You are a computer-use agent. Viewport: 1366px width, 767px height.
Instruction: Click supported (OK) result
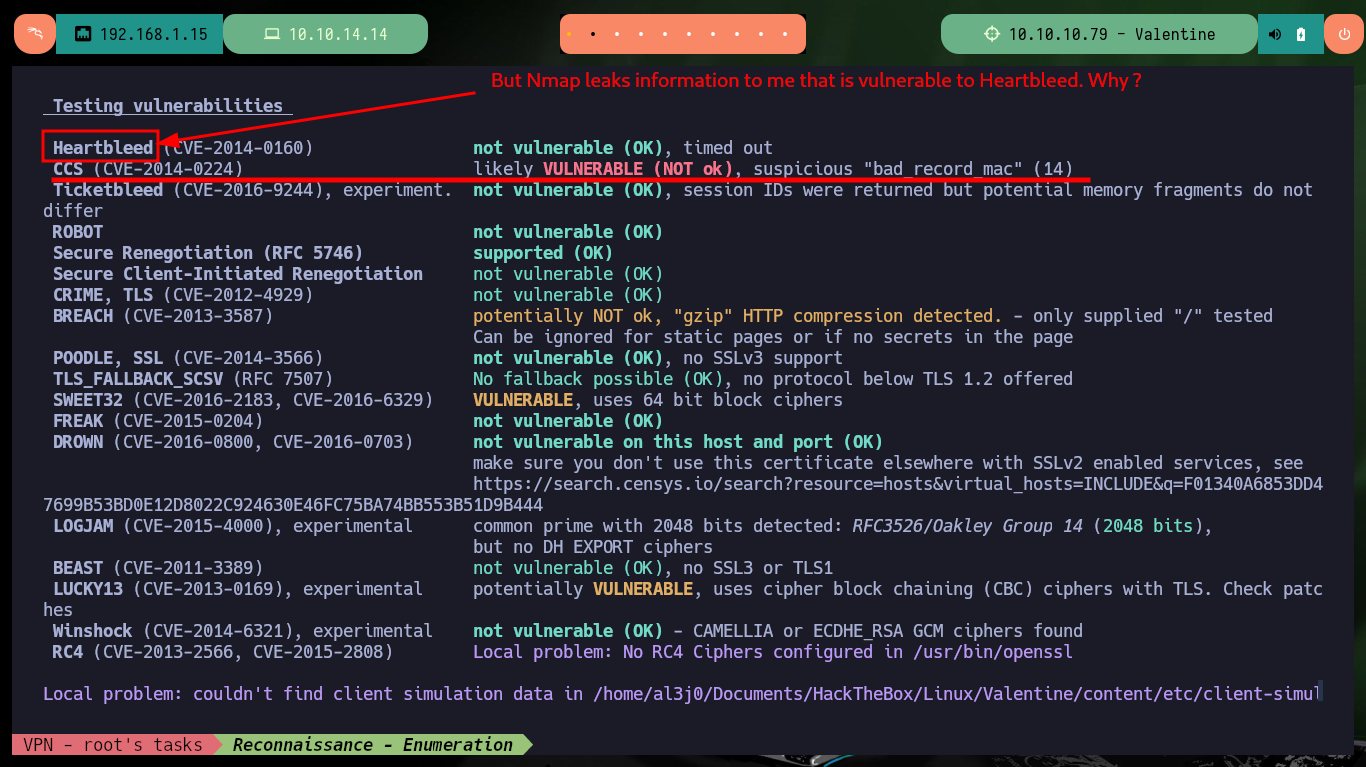543,253
